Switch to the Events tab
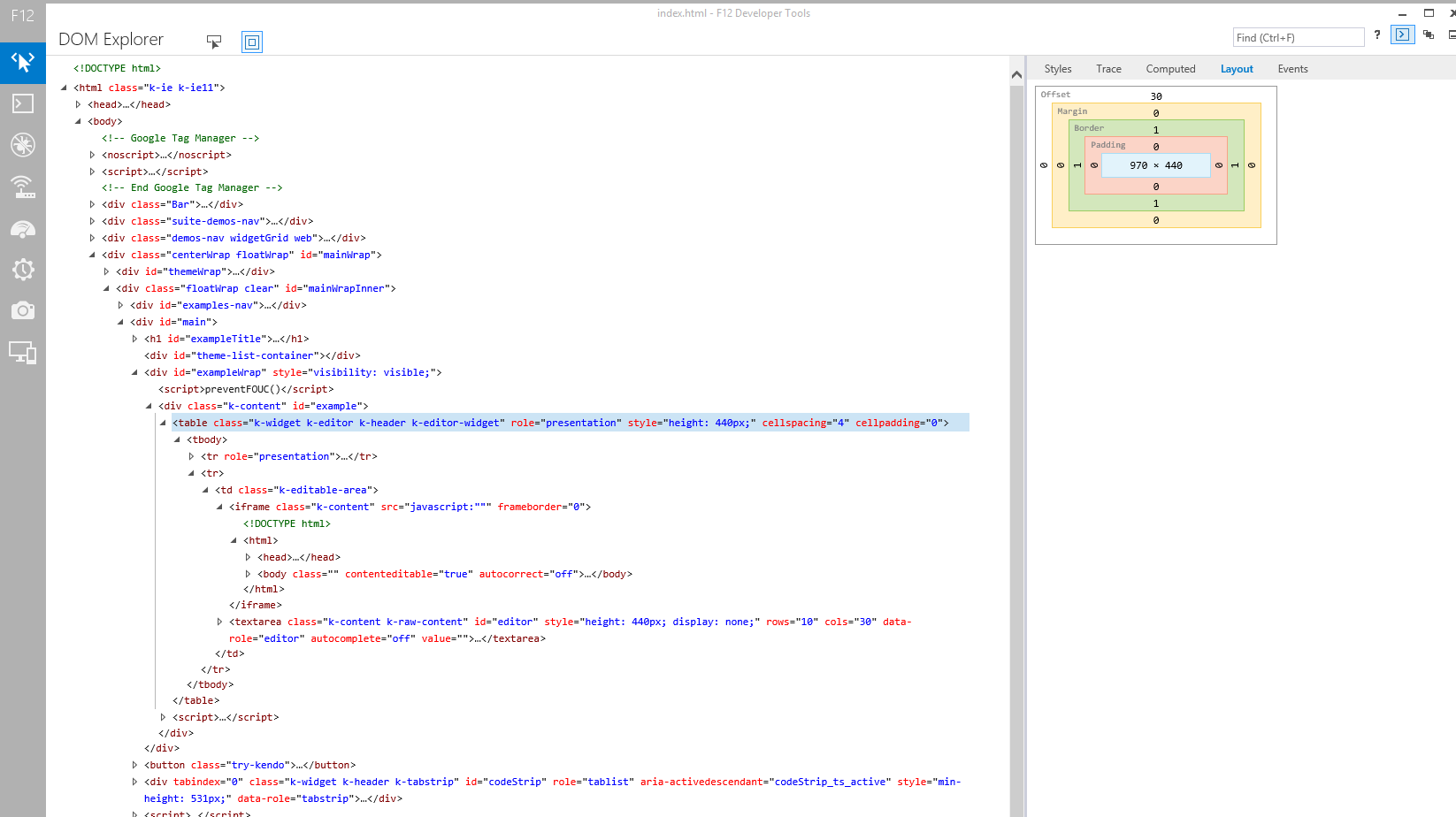 click(1292, 69)
